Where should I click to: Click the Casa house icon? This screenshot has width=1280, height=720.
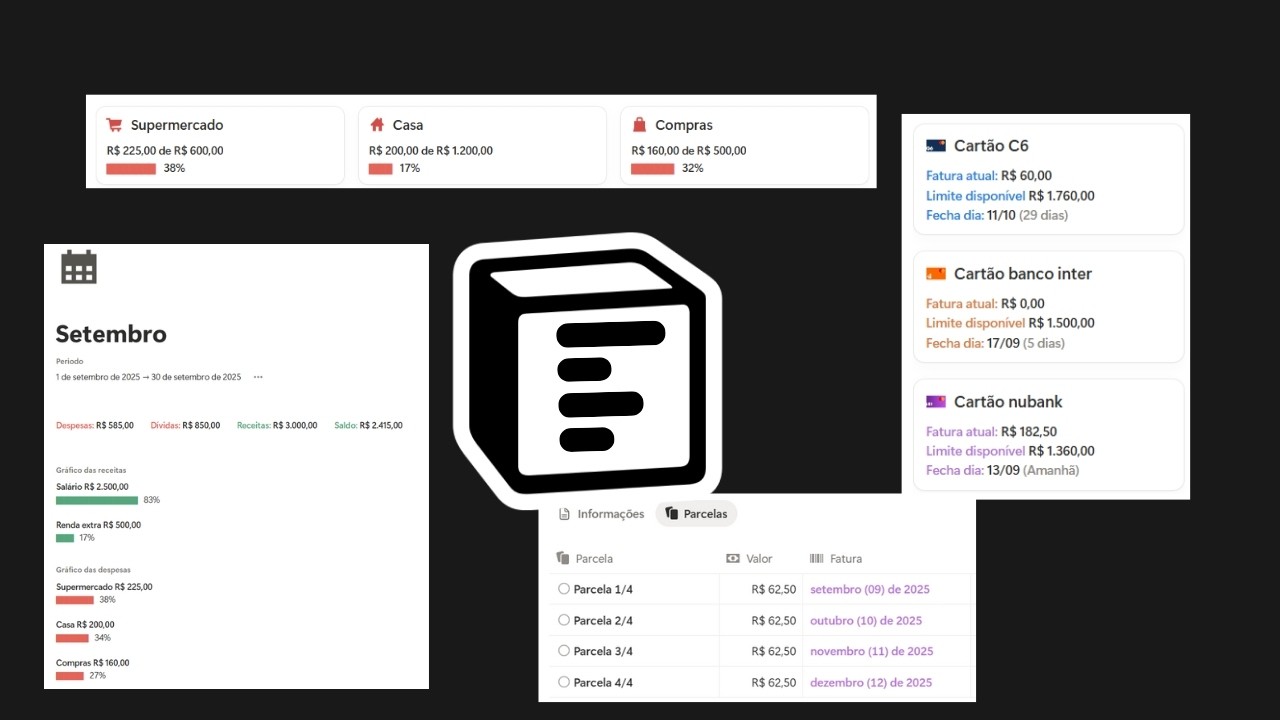point(377,125)
